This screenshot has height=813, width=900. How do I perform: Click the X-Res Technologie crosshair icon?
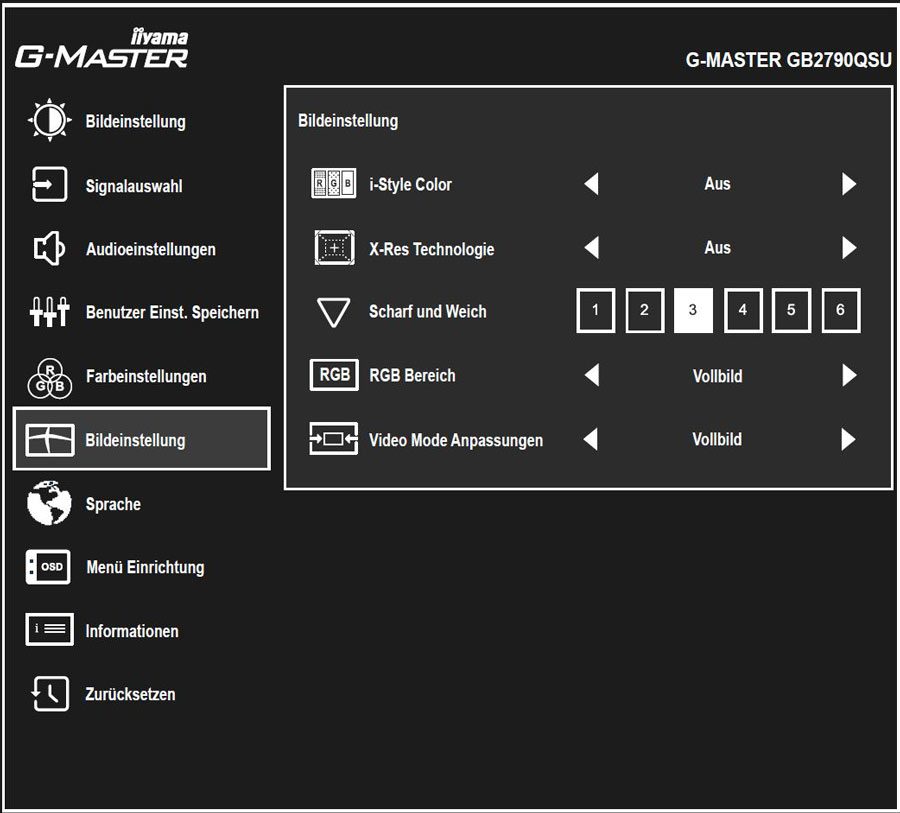coord(334,247)
